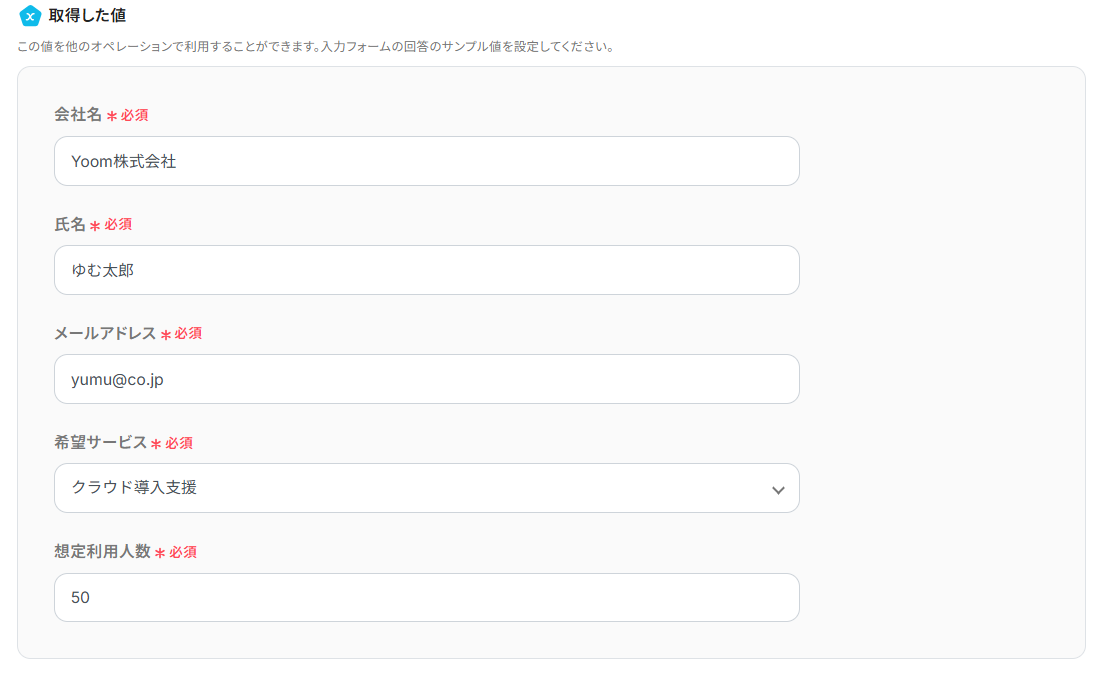
Task: Focus the 想定利用人数 field containing 50
Action: click(x=426, y=597)
